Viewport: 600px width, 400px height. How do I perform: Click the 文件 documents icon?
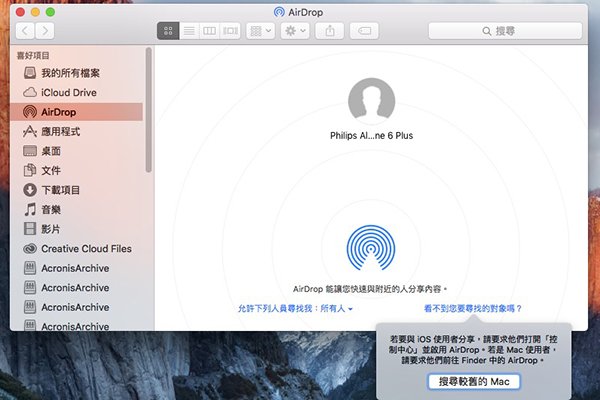(x=30, y=170)
